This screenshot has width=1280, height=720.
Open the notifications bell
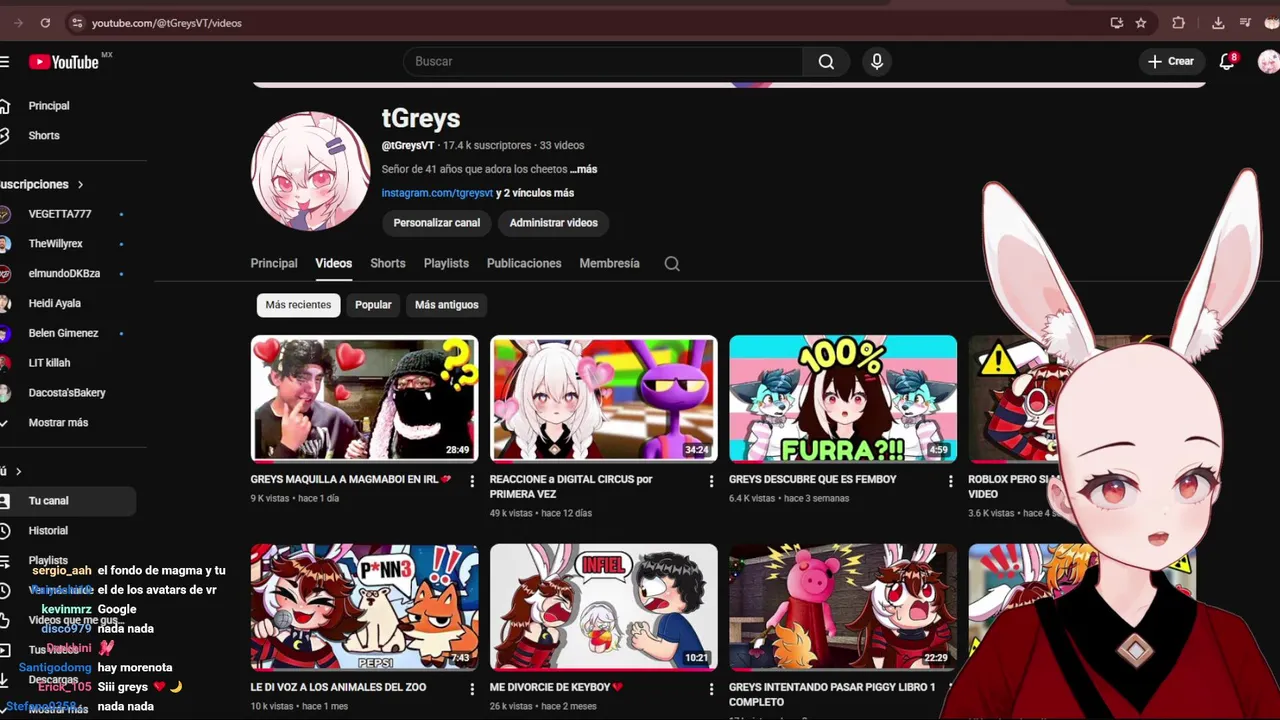(x=1227, y=62)
